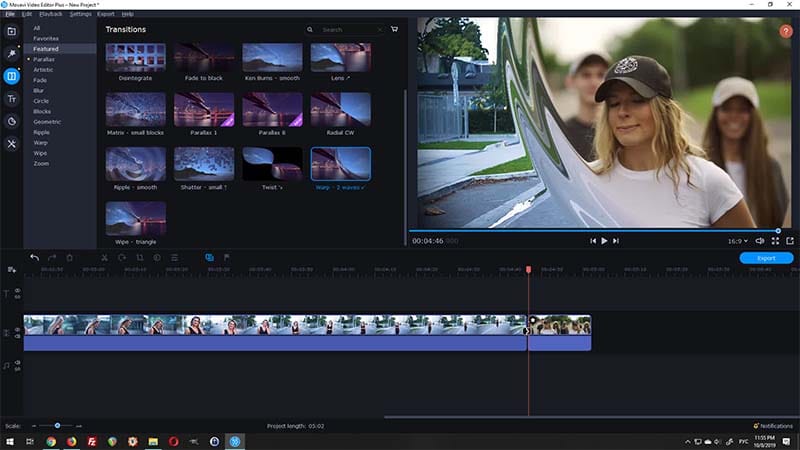Click the Marker flag icon in toolbar
The height and width of the screenshot is (450, 800).
tap(227, 258)
